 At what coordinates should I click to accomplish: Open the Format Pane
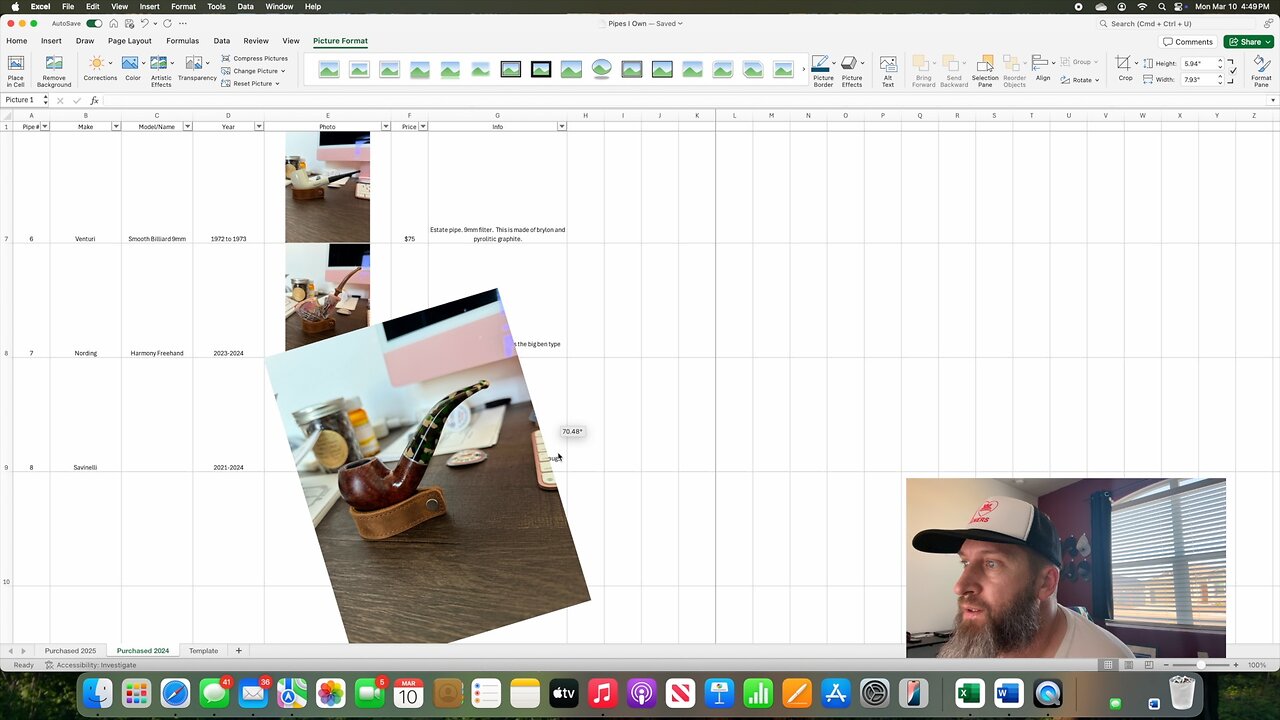coord(1262,70)
